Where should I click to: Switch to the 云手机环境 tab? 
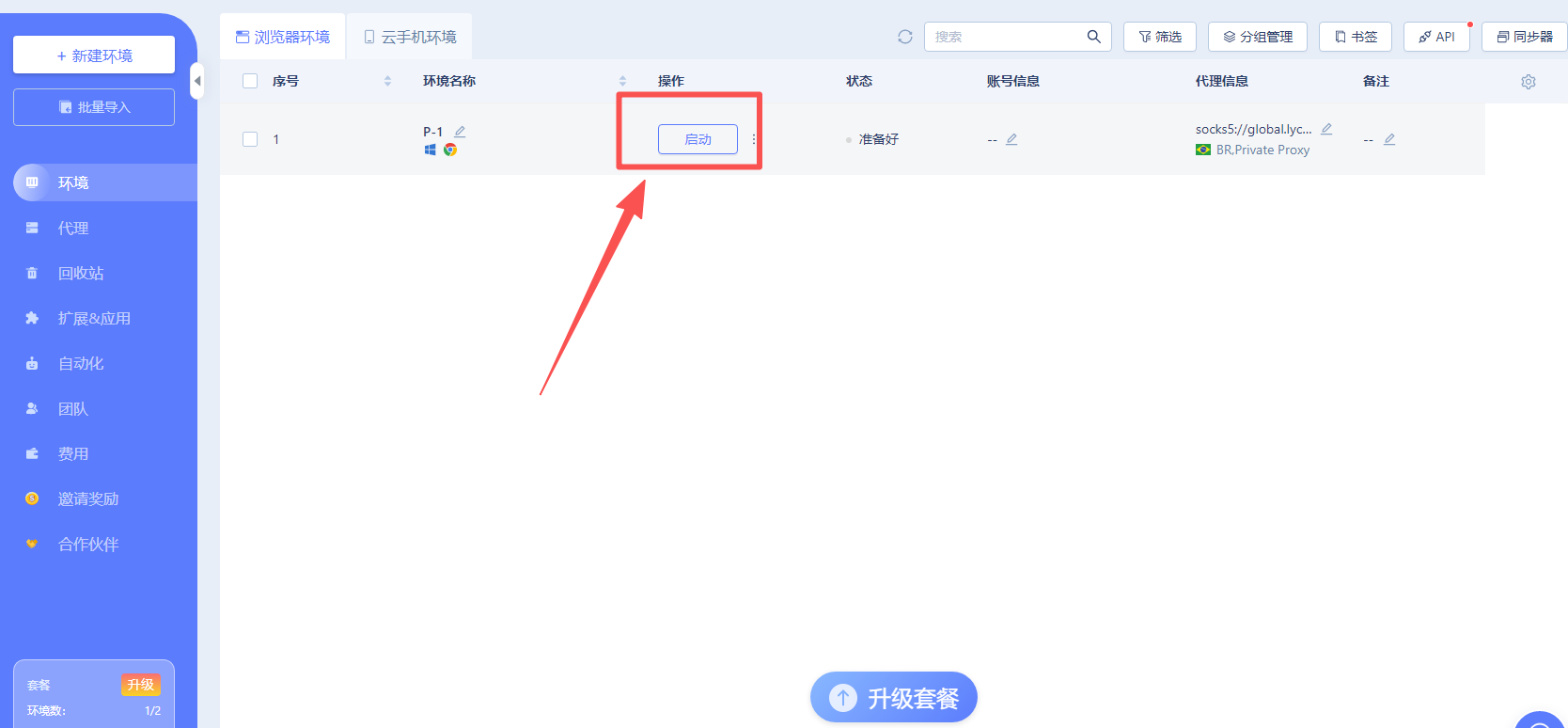point(410,37)
